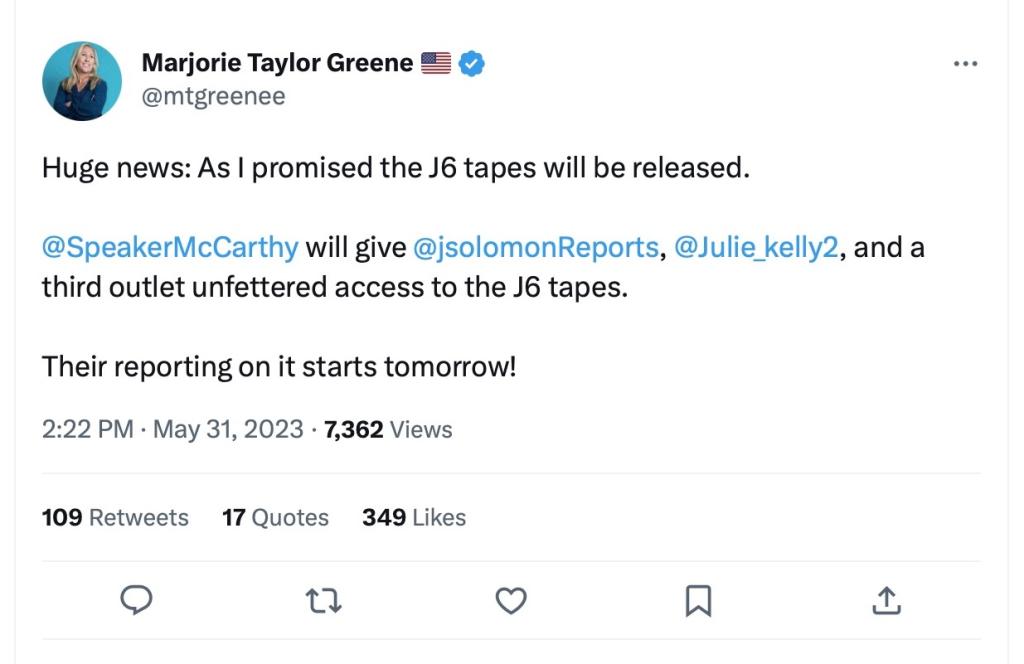Go to the @Julie_kelly2 mention
1024x664 pixels.
tap(756, 247)
